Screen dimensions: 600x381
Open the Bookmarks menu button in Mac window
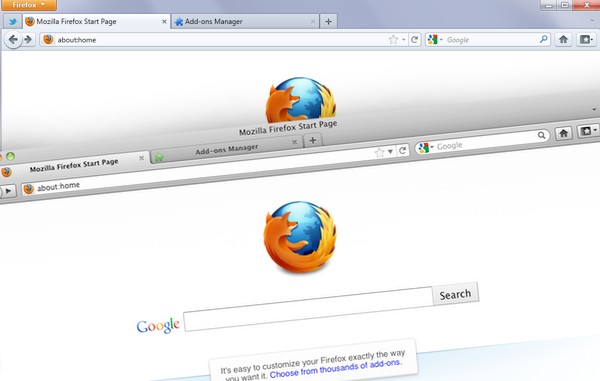588,131
